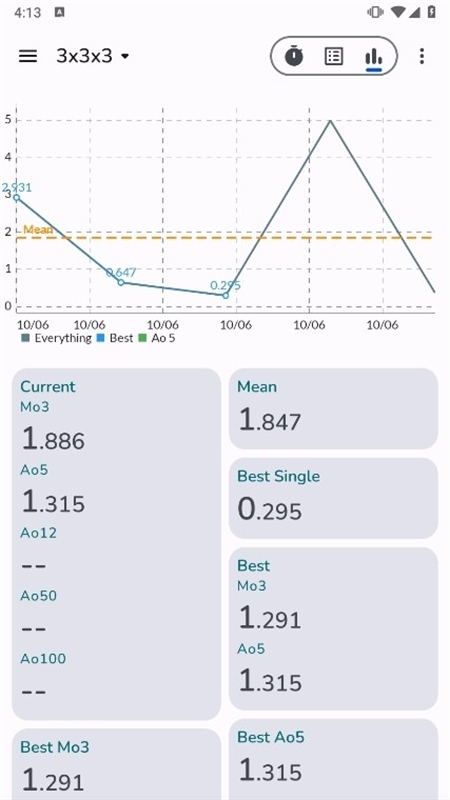Open the solves list view icon
Viewport: 450px width, 800px height.
tap(334, 56)
